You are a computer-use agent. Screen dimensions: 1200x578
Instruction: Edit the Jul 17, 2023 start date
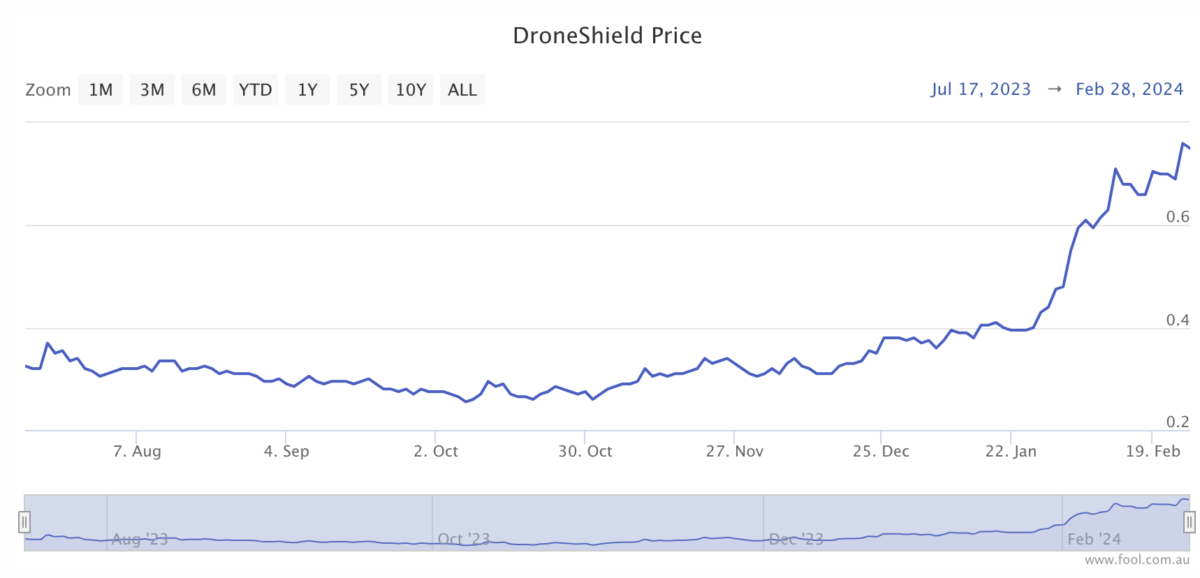point(980,89)
